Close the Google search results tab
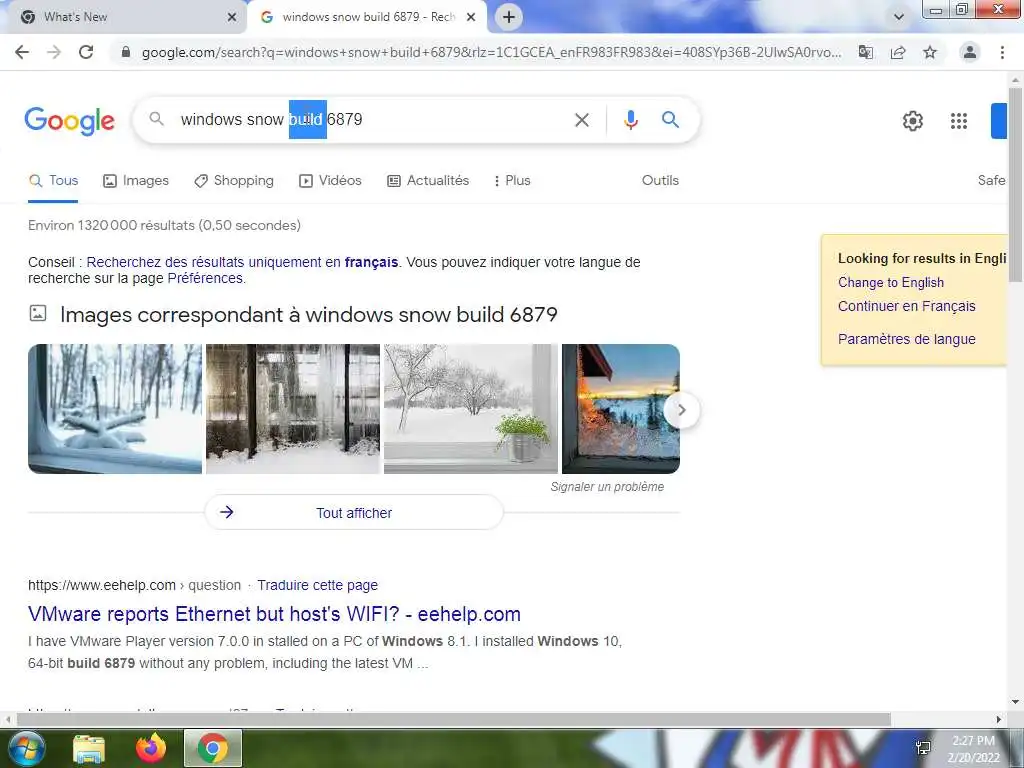This screenshot has width=1024, height=768. tap(471, 17)
